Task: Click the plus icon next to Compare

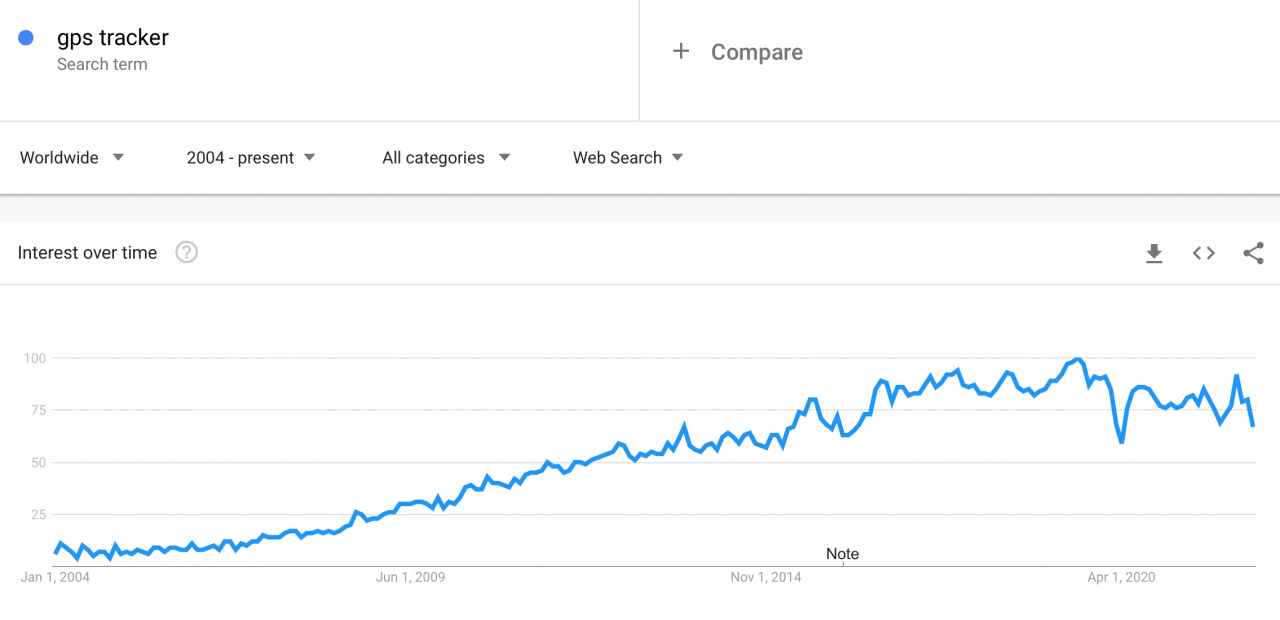Action: [x=681, y=51]
